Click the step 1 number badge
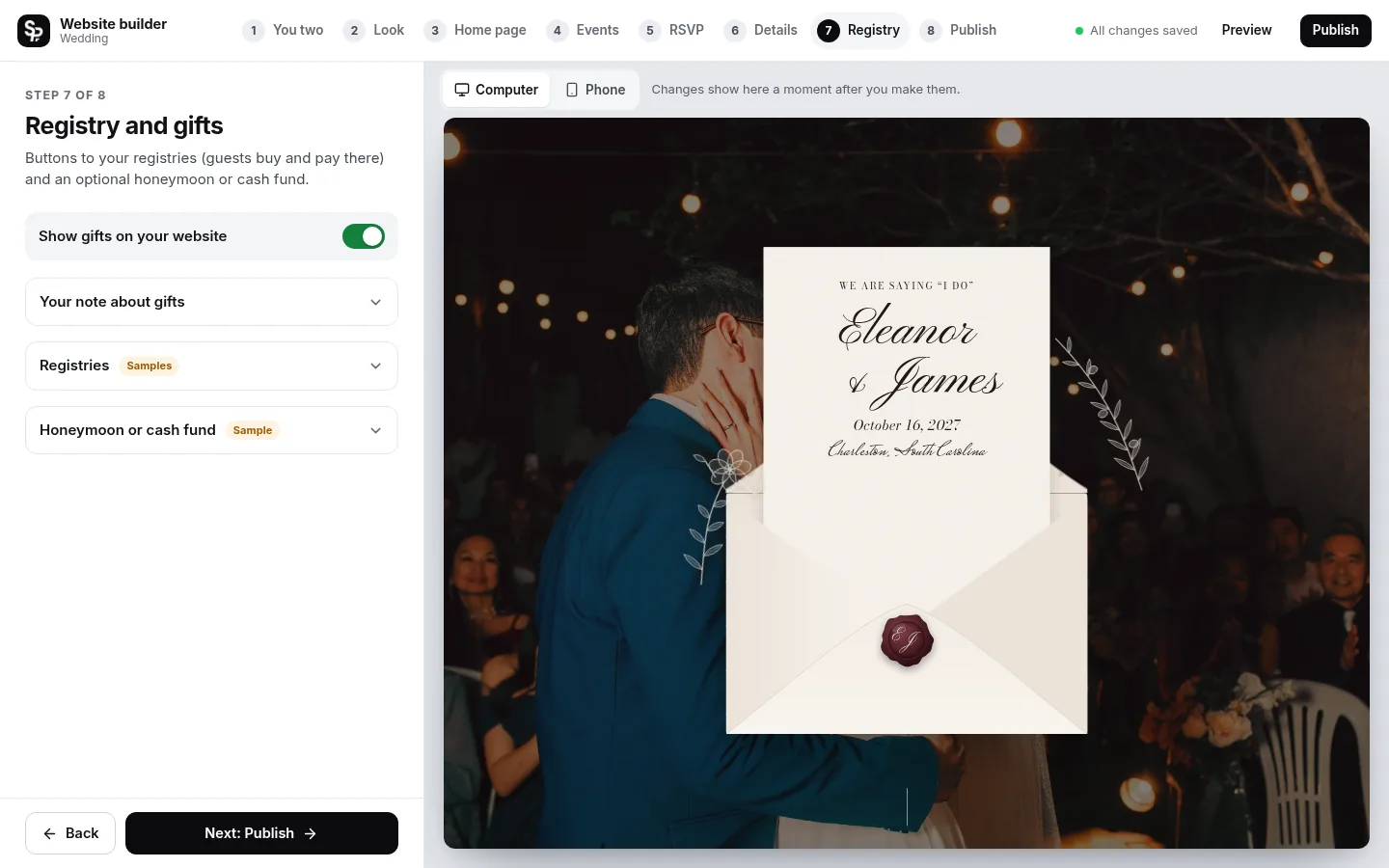The height and width of the screenshot is (868, 1389). pyautogui.click(x=254, y=31)
